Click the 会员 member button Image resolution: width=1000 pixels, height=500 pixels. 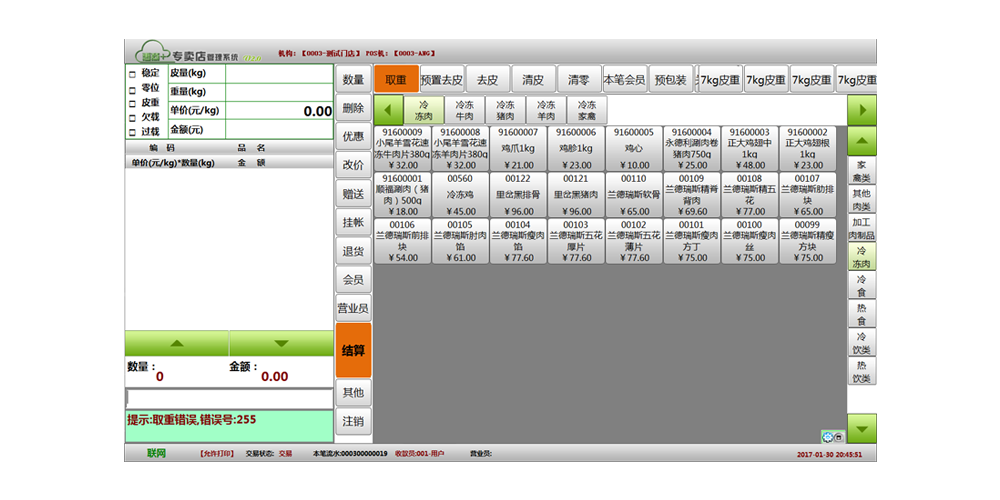(x=353, y=280)
